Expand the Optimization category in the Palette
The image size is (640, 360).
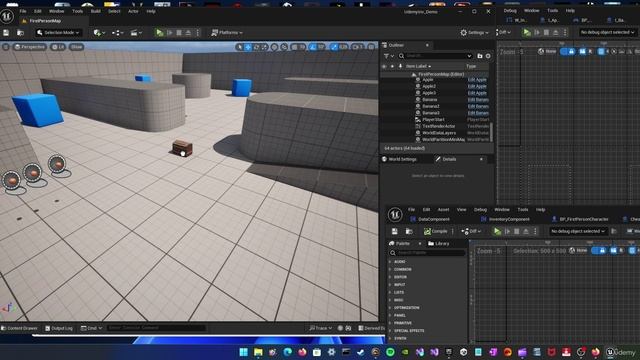click(x=406, y=308)
